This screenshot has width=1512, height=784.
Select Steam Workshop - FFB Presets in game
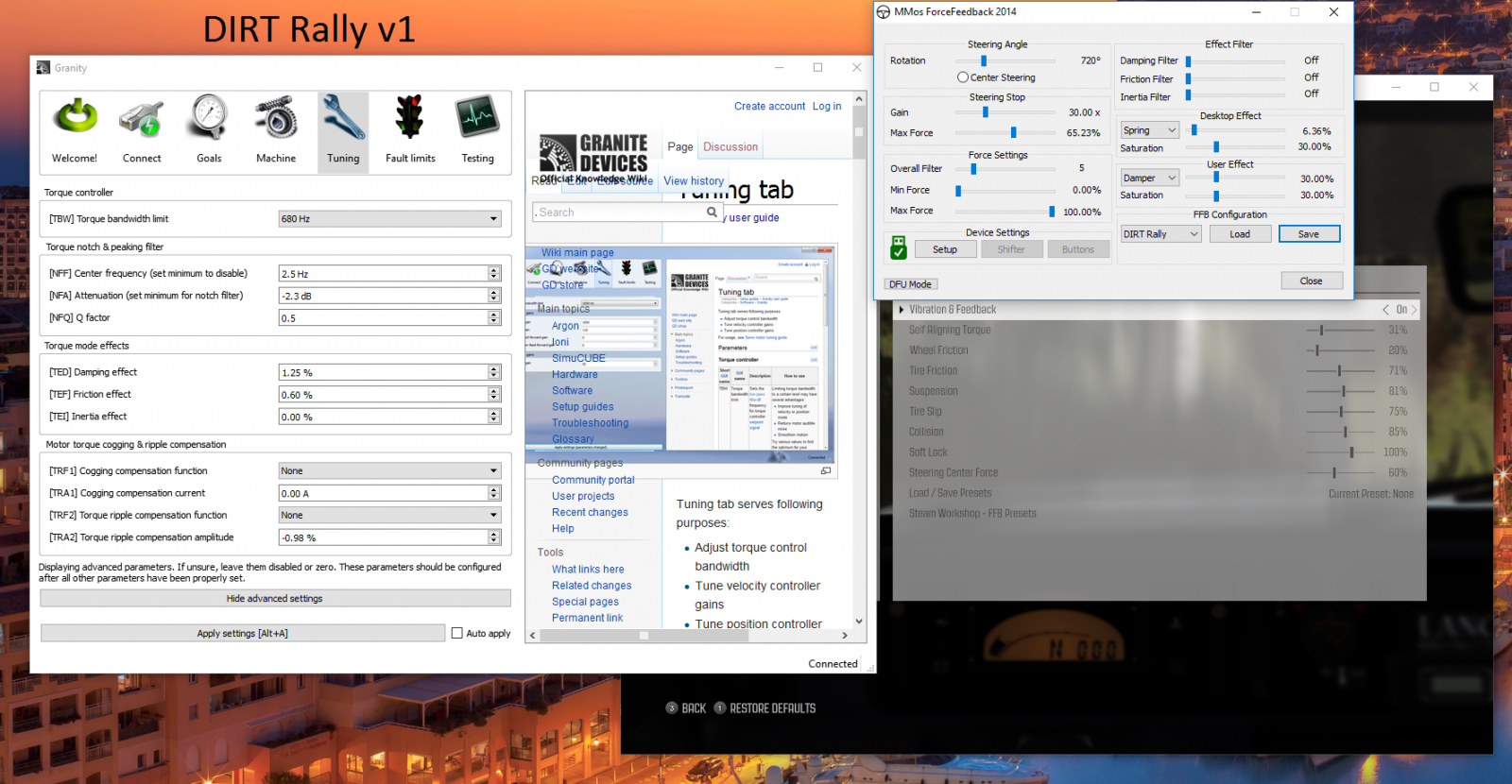click(972, 514)
